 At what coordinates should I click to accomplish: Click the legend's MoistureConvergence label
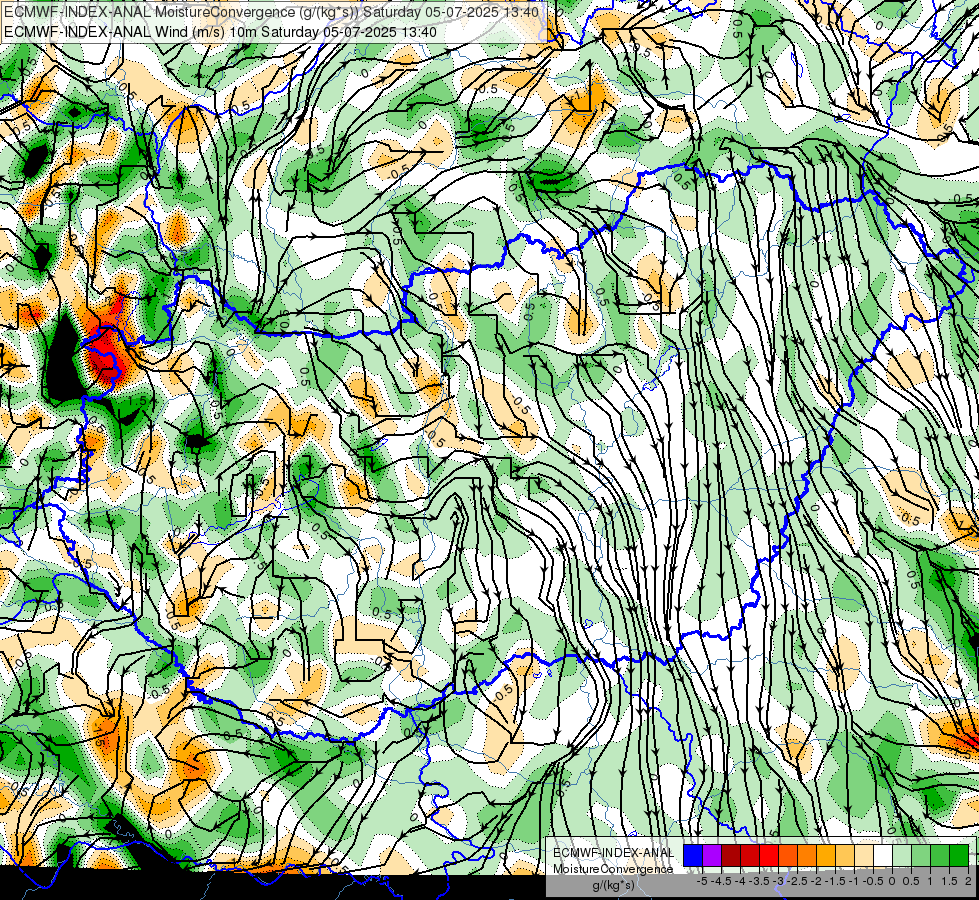click(x=613, y=869)
